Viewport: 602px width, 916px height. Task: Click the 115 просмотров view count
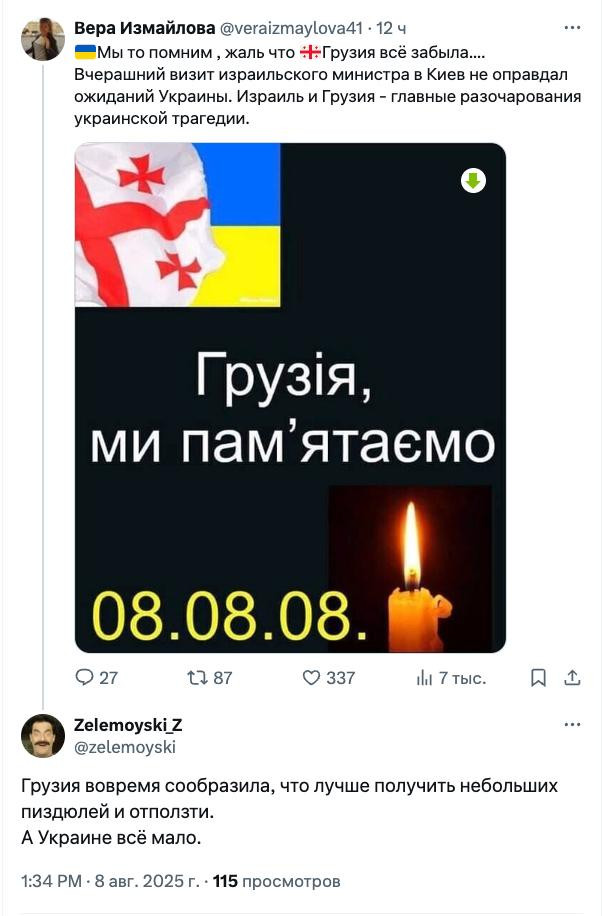coord(276,881)
